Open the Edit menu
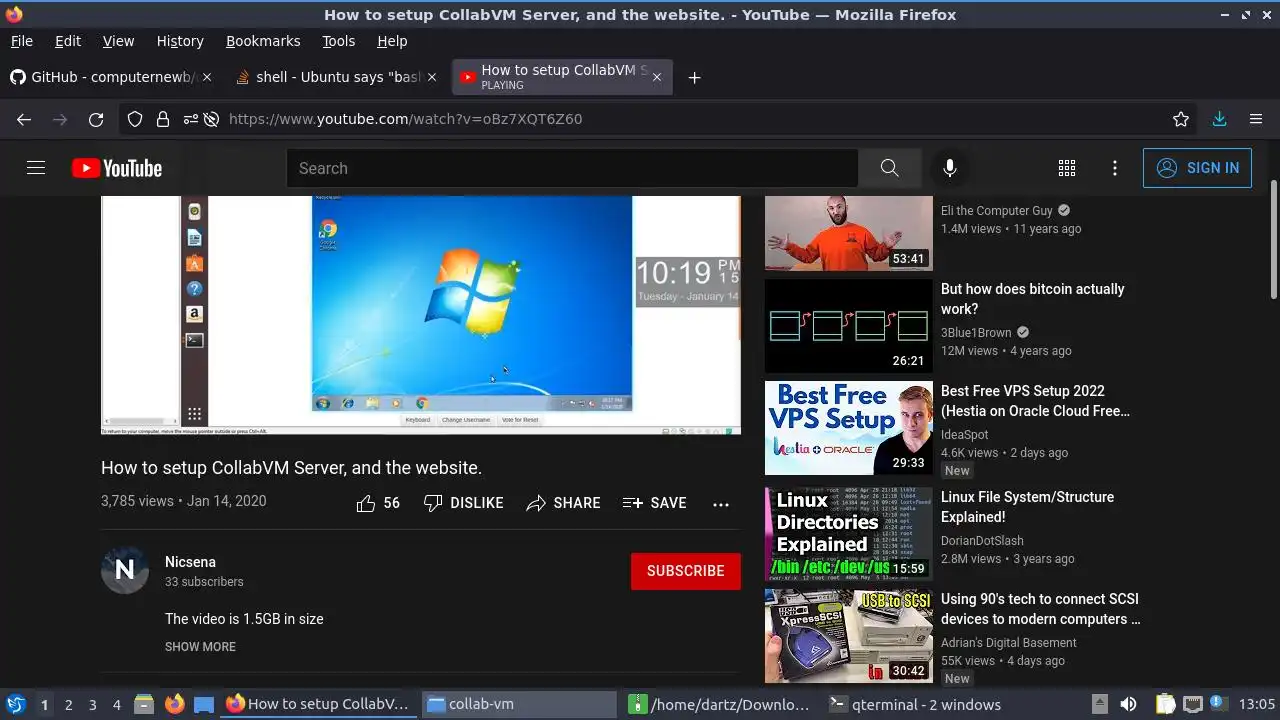1280x720 pixels. [x=68, y=41]
